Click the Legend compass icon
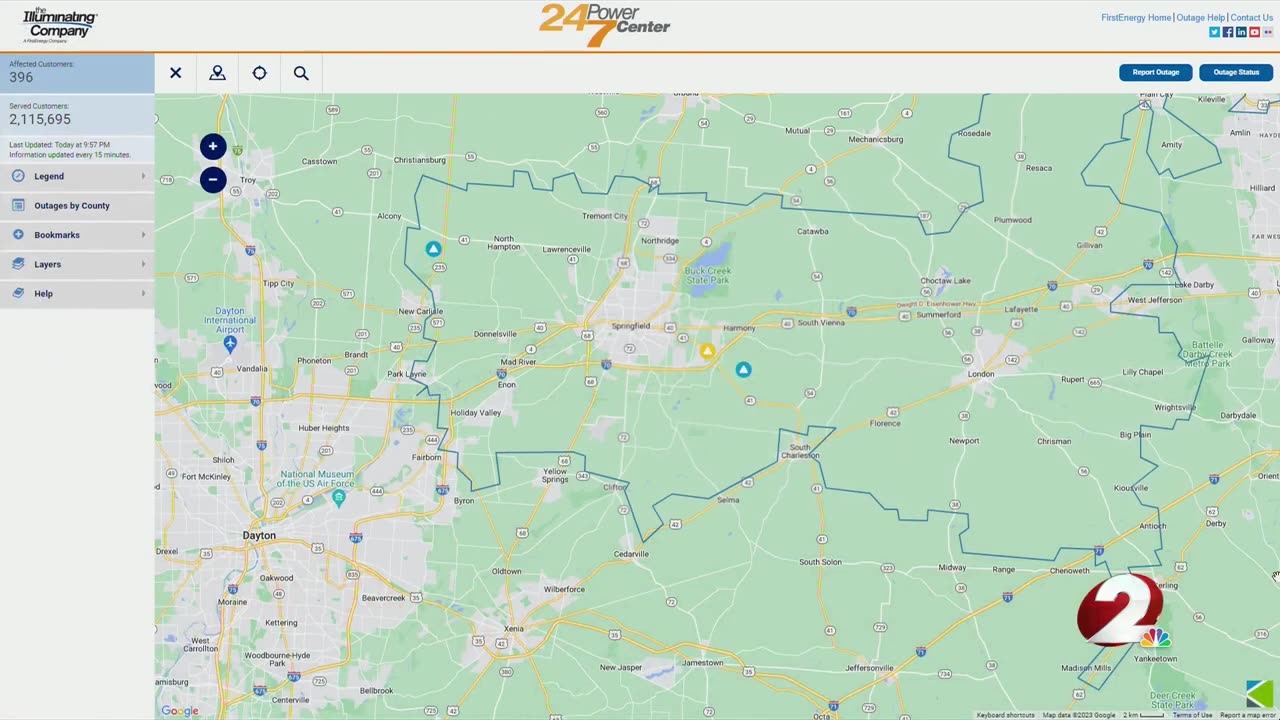 18,176
